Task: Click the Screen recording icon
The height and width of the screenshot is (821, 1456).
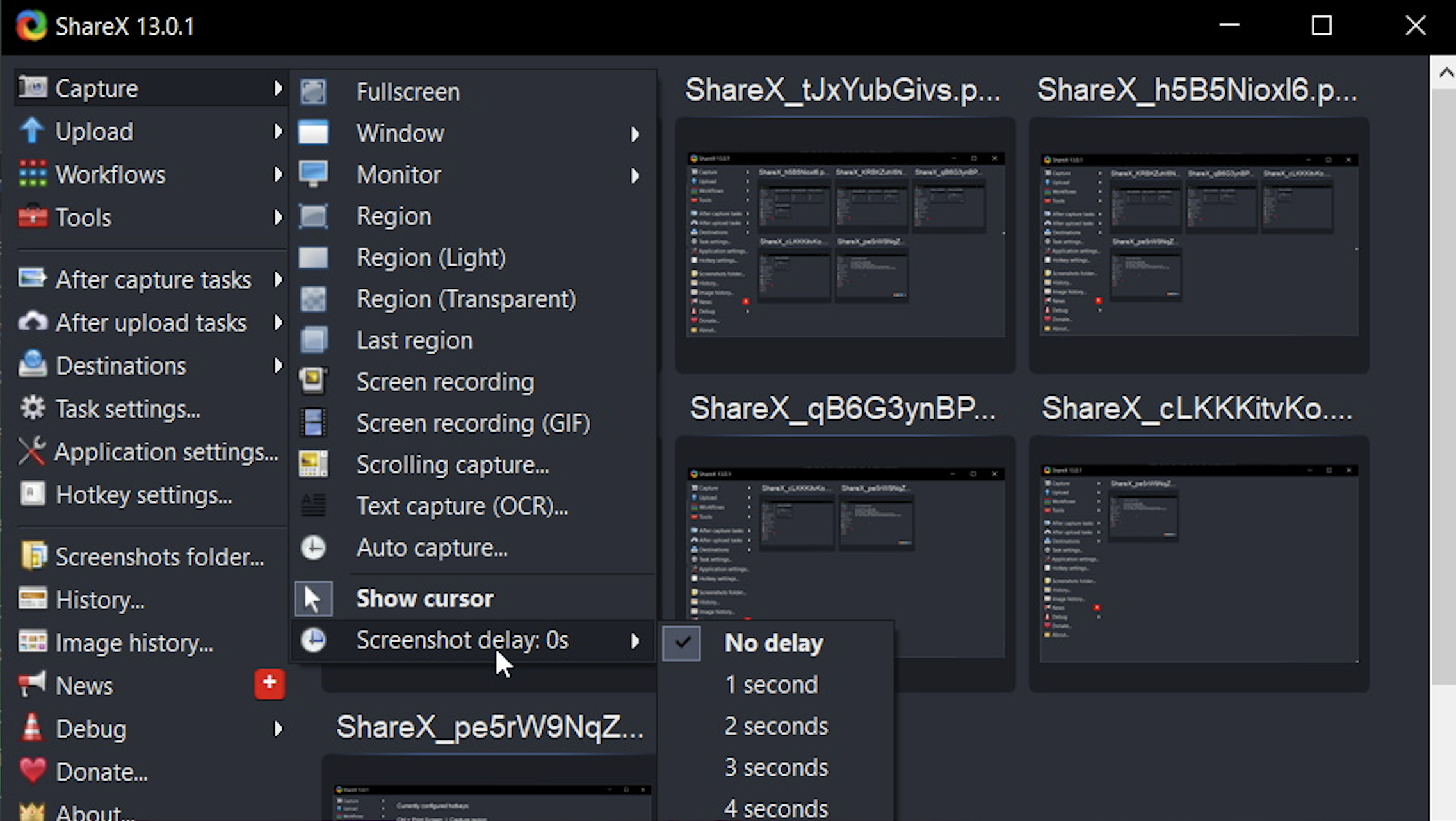Action: [313, 382]
